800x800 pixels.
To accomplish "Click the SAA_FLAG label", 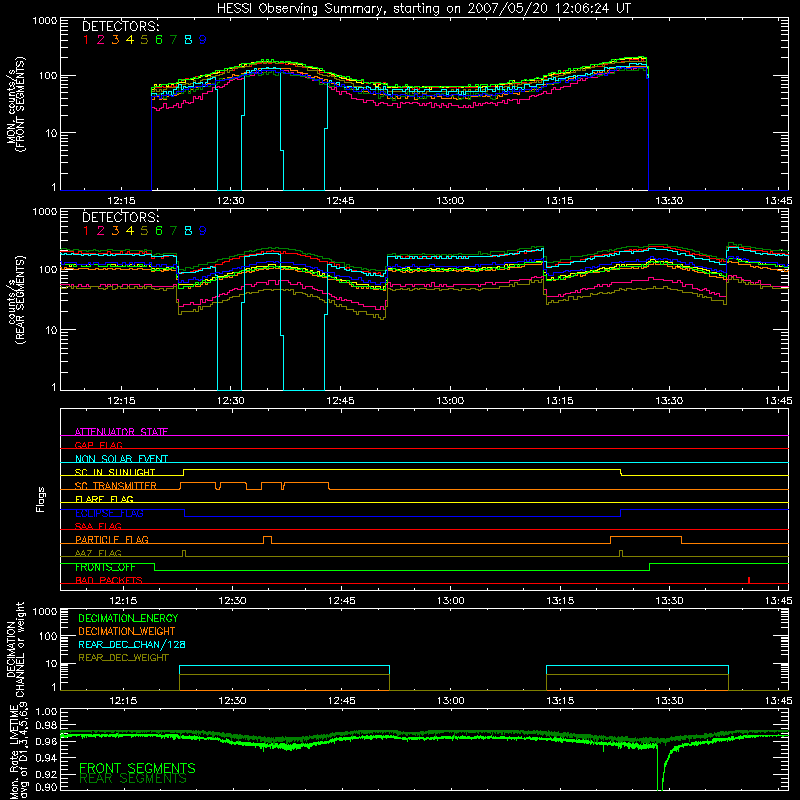I will [98, 526].
